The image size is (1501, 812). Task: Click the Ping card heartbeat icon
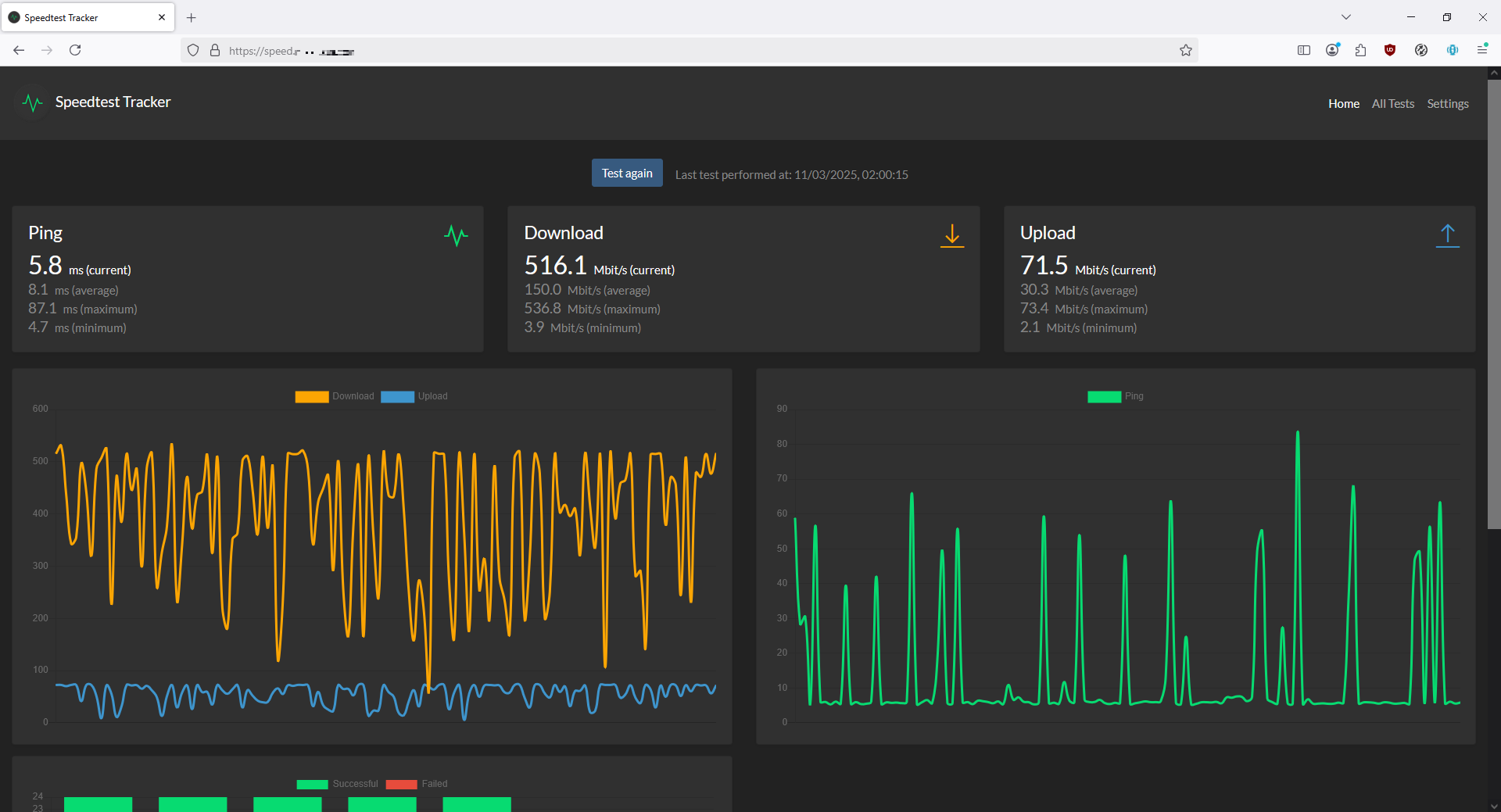point(456,235)
